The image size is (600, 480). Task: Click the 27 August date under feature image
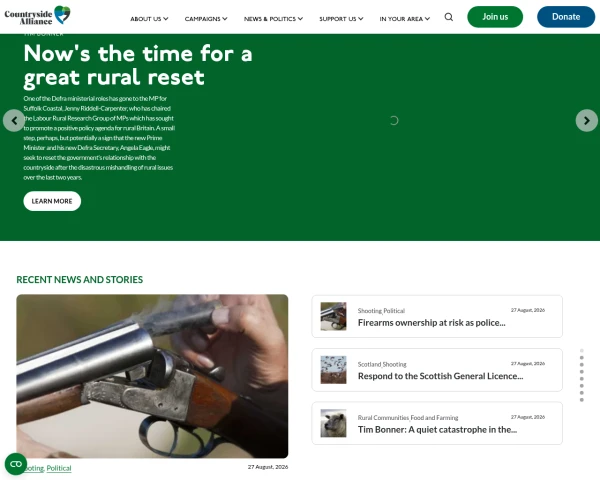(x=268, y=467)
